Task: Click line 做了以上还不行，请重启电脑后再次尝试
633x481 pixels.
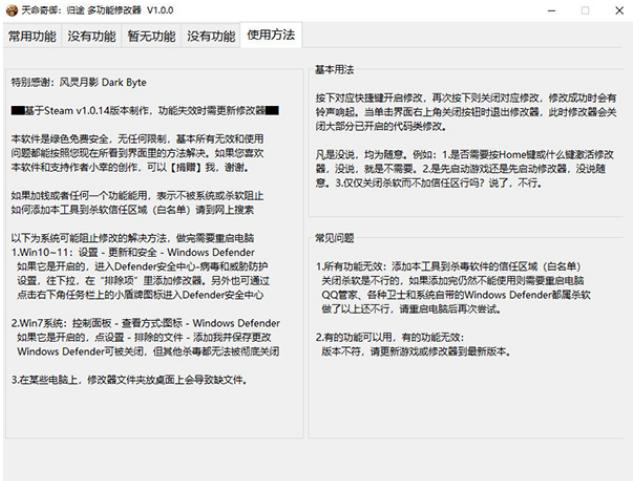Action: [411, 309]
